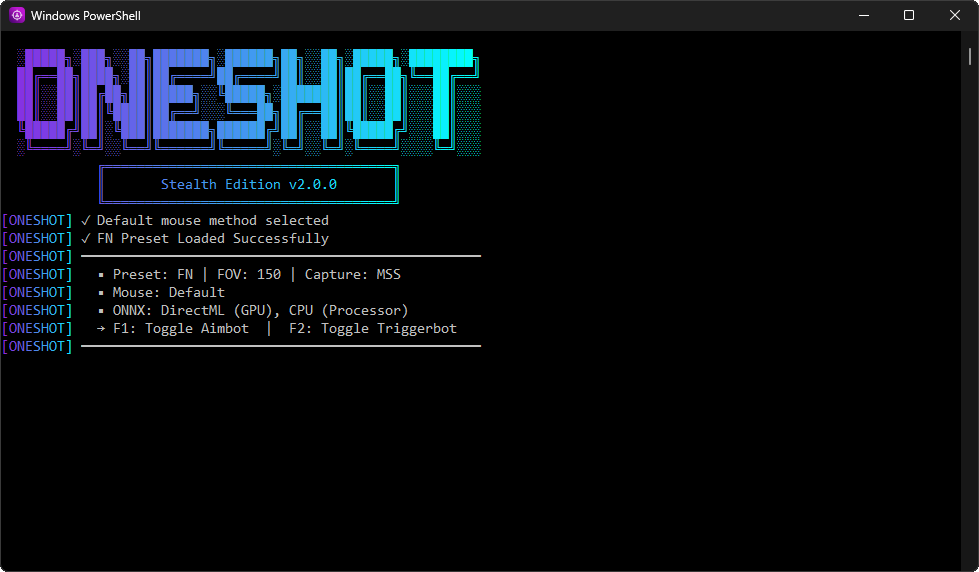The image size is (979, 572).
Task: Click the F2: Toggle Triggerbot text
Action: 372,328
